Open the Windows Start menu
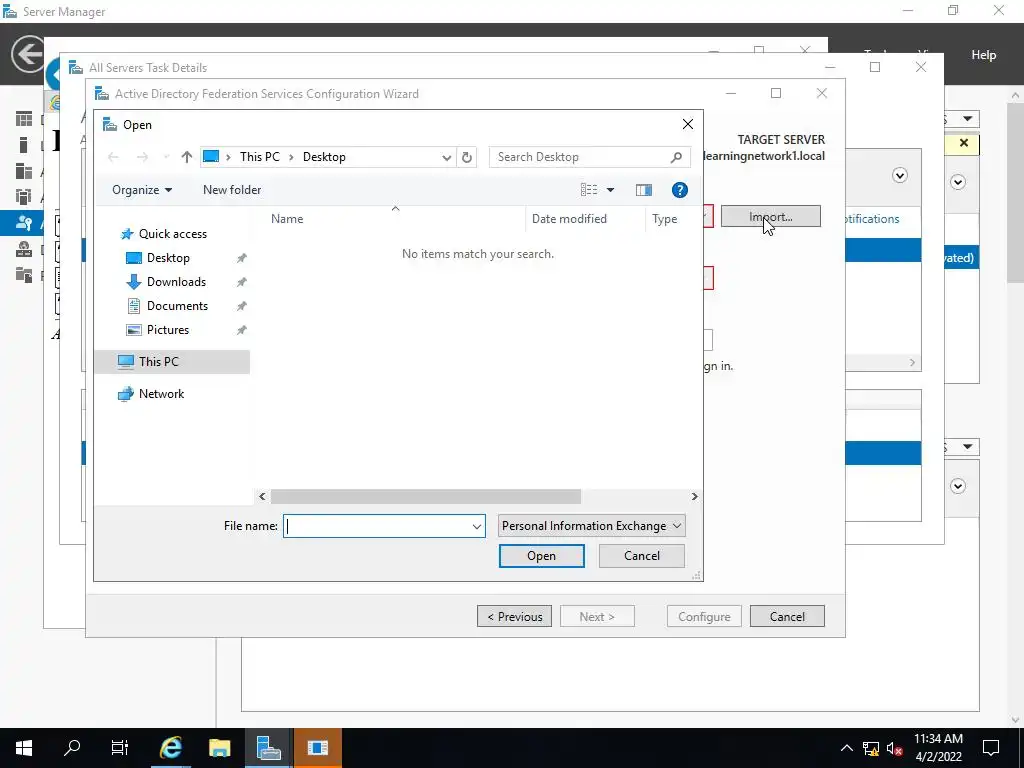 pyautogui.click(x=24, y=748)
